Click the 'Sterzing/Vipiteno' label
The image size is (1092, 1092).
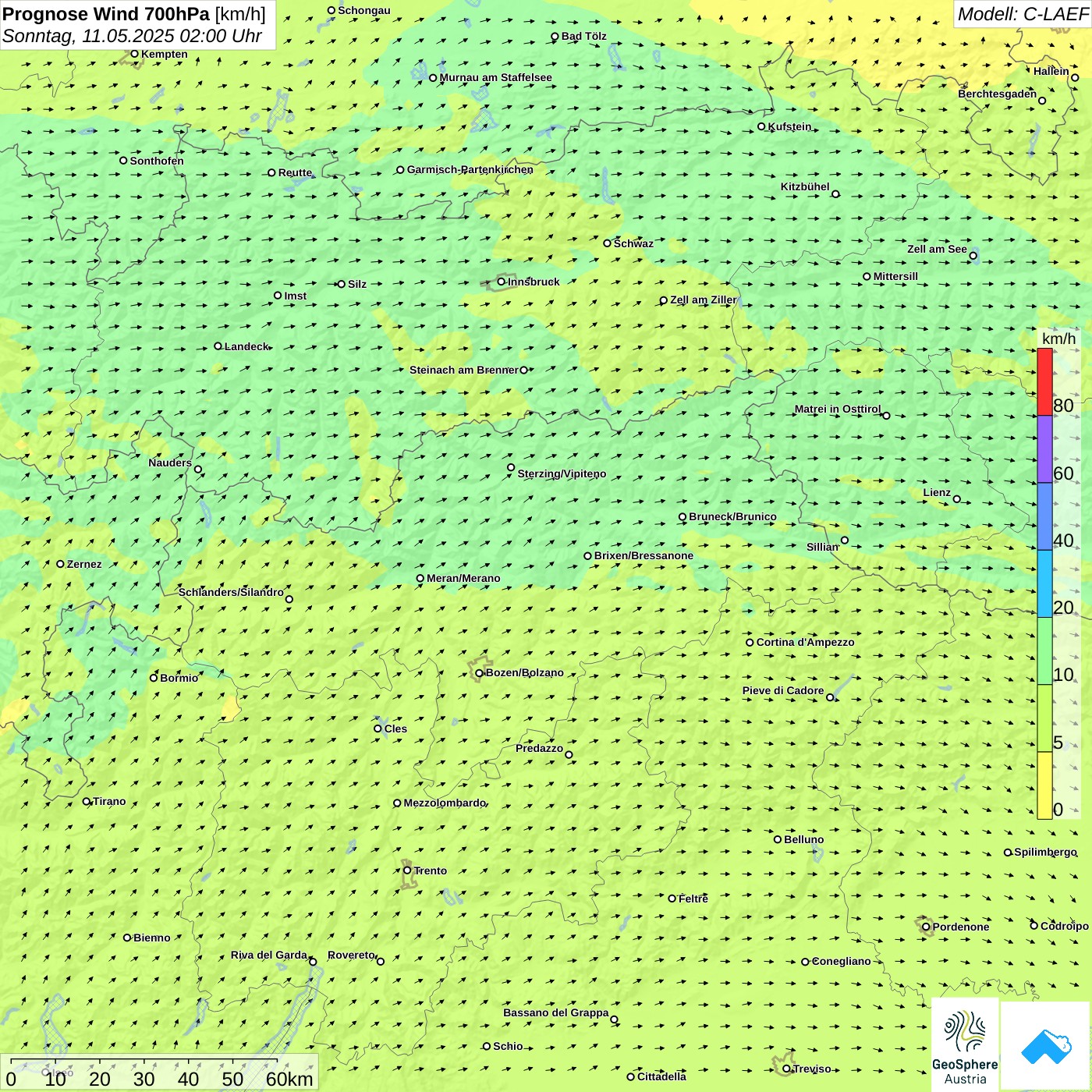pyautogui.click(x=562, y=473)
